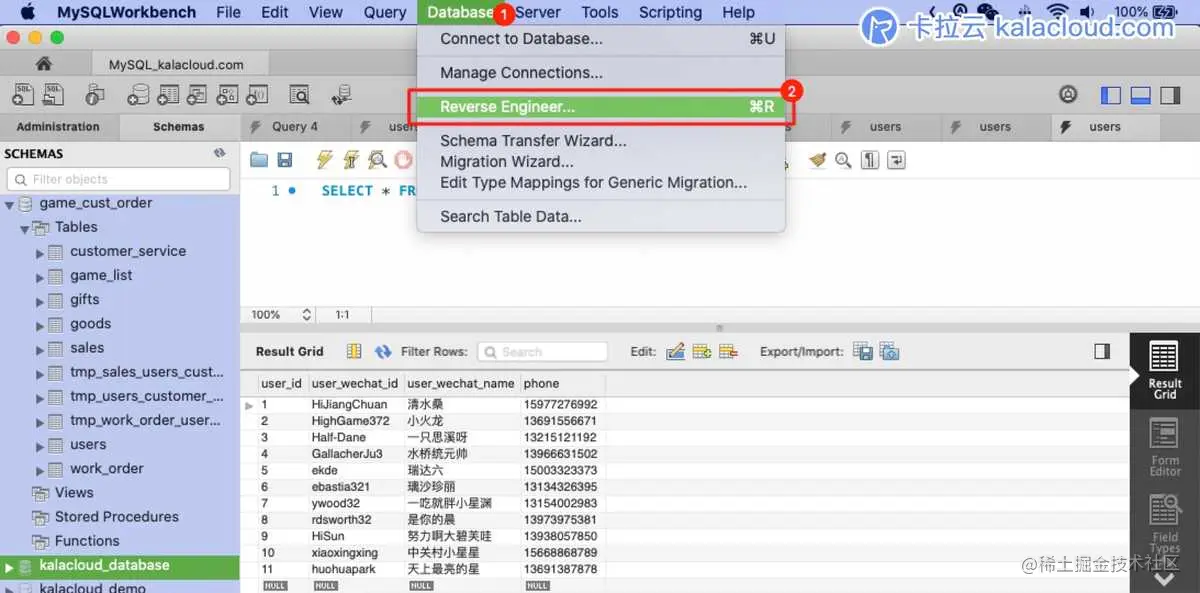Open a script file in the editor

(259, 160)
